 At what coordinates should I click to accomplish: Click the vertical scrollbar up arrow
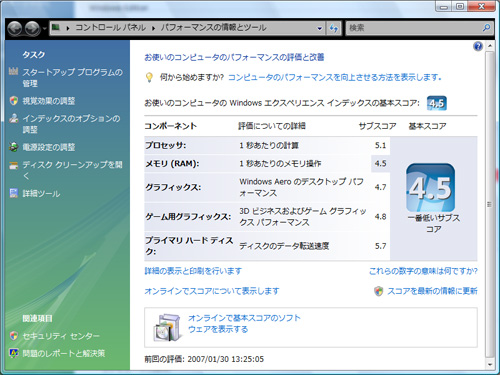[489, 46]
